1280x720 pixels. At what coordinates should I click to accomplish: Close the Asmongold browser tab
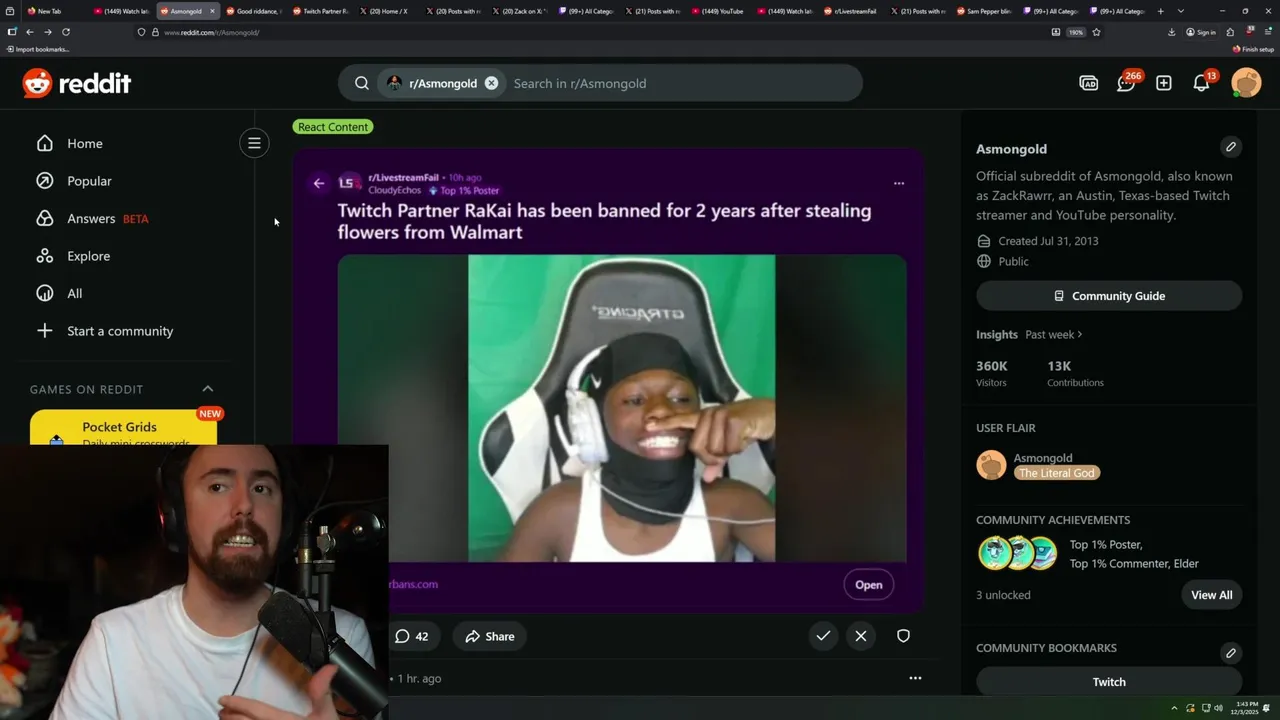click(212, 11)
